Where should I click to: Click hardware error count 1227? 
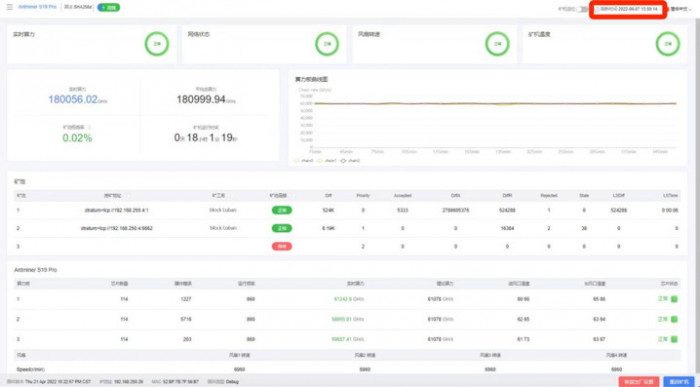pos(186,299)
